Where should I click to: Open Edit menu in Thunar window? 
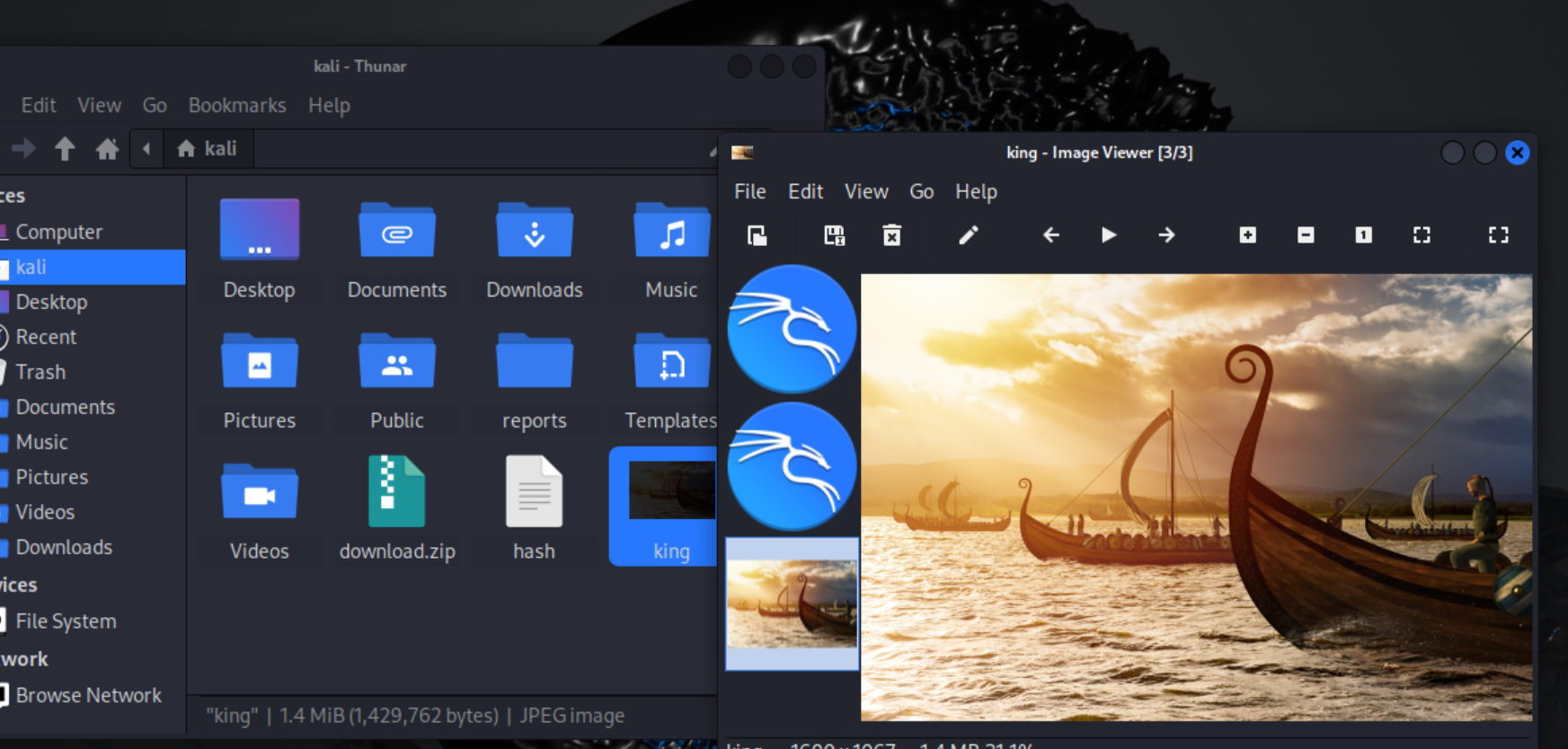click(x=39, y=105)
